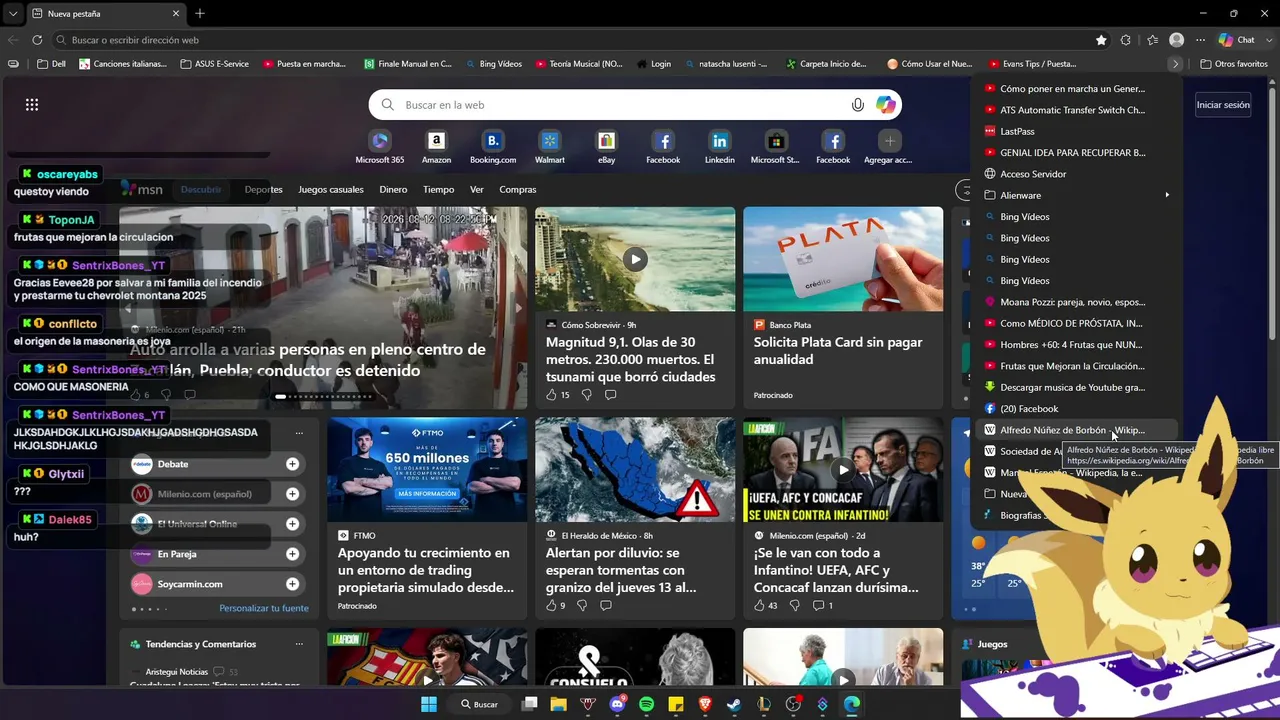Open Spotify from the taskbar
The image size is (1280, 720).
(646, 704)
